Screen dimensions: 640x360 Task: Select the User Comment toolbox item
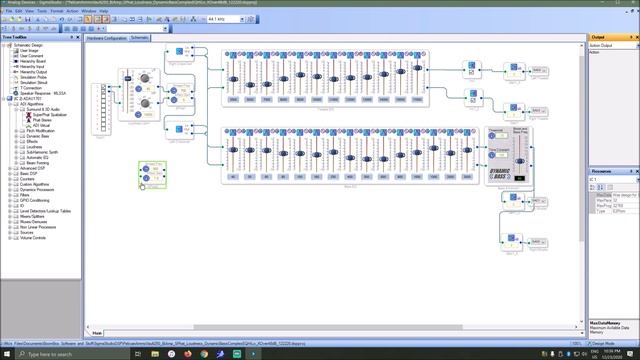coord(31,56)
